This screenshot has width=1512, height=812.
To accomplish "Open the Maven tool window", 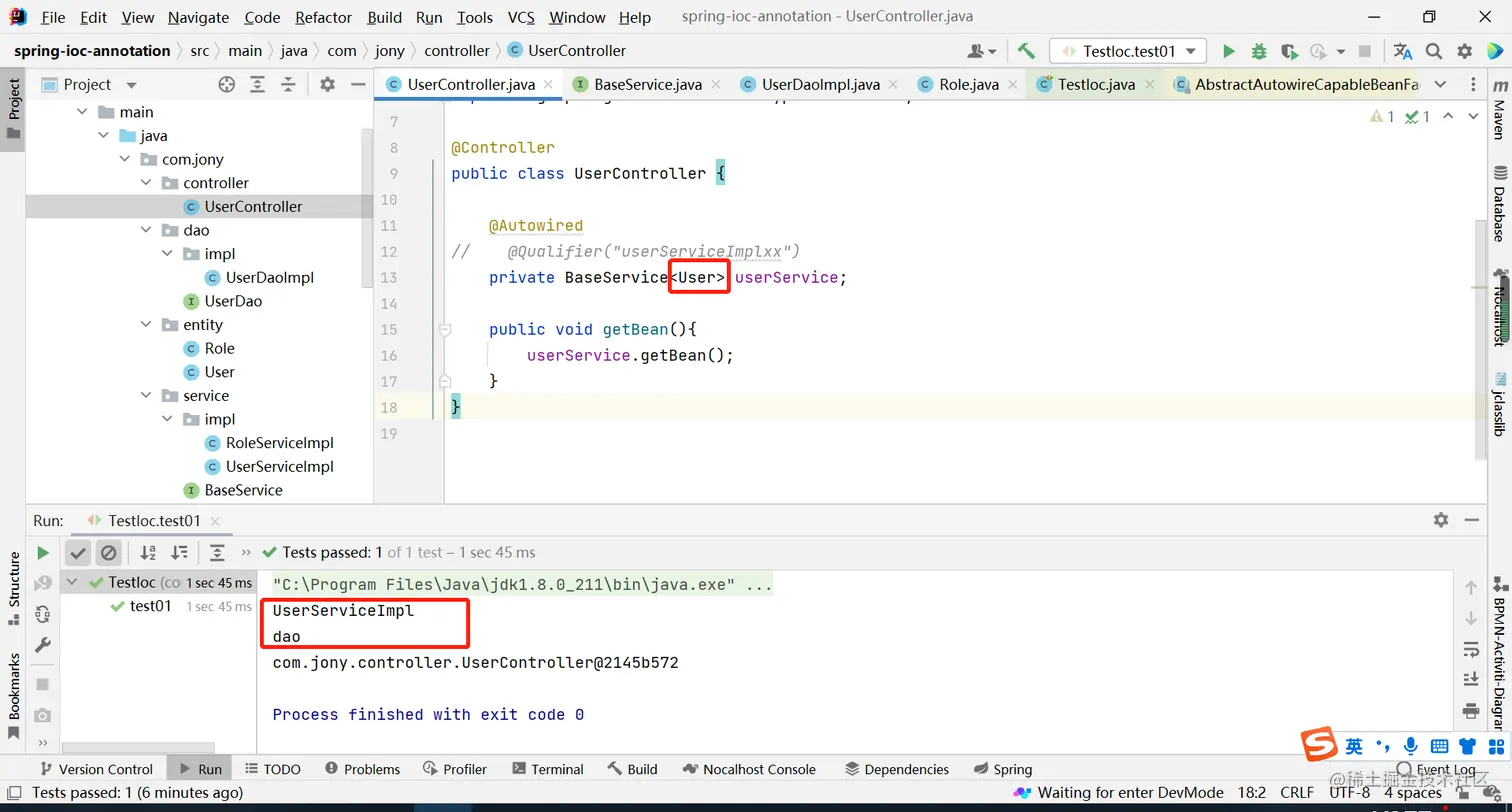I will [x=1498, y=112].
